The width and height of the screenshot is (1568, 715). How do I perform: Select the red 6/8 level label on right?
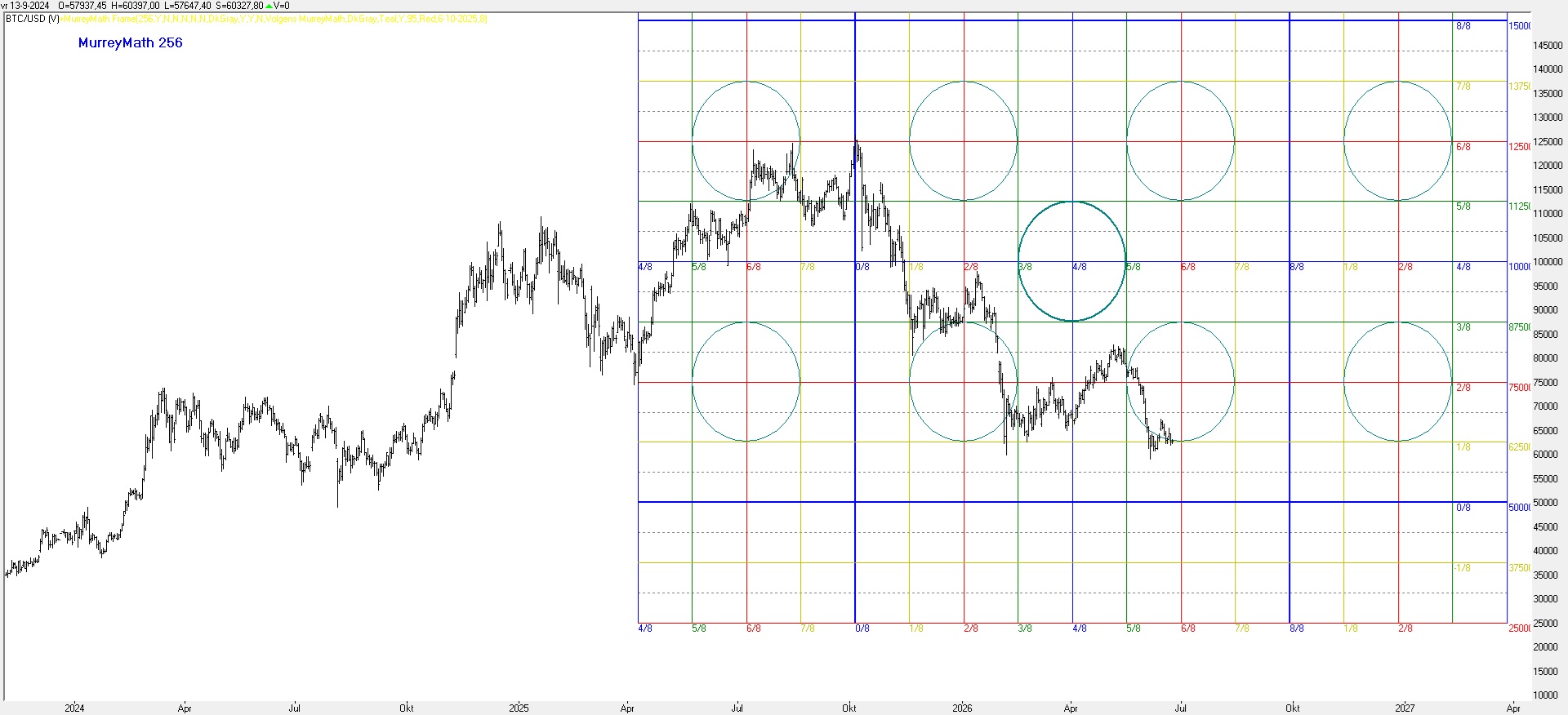tap(1463, 147)
